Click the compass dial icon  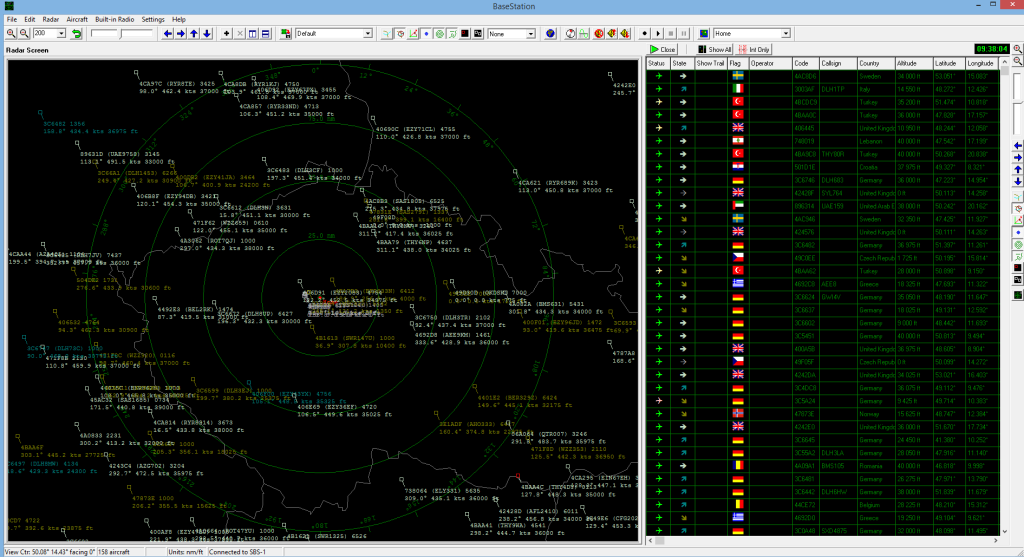[x=570, y=33]
